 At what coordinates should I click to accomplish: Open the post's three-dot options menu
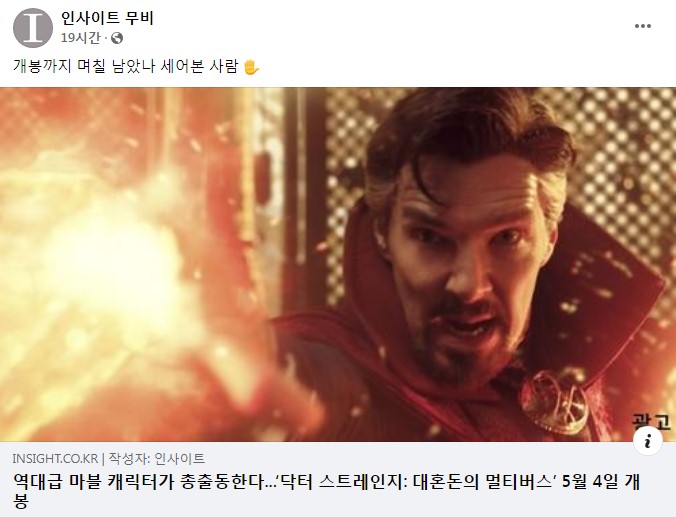pyautogui.click(x=642, y=26)
